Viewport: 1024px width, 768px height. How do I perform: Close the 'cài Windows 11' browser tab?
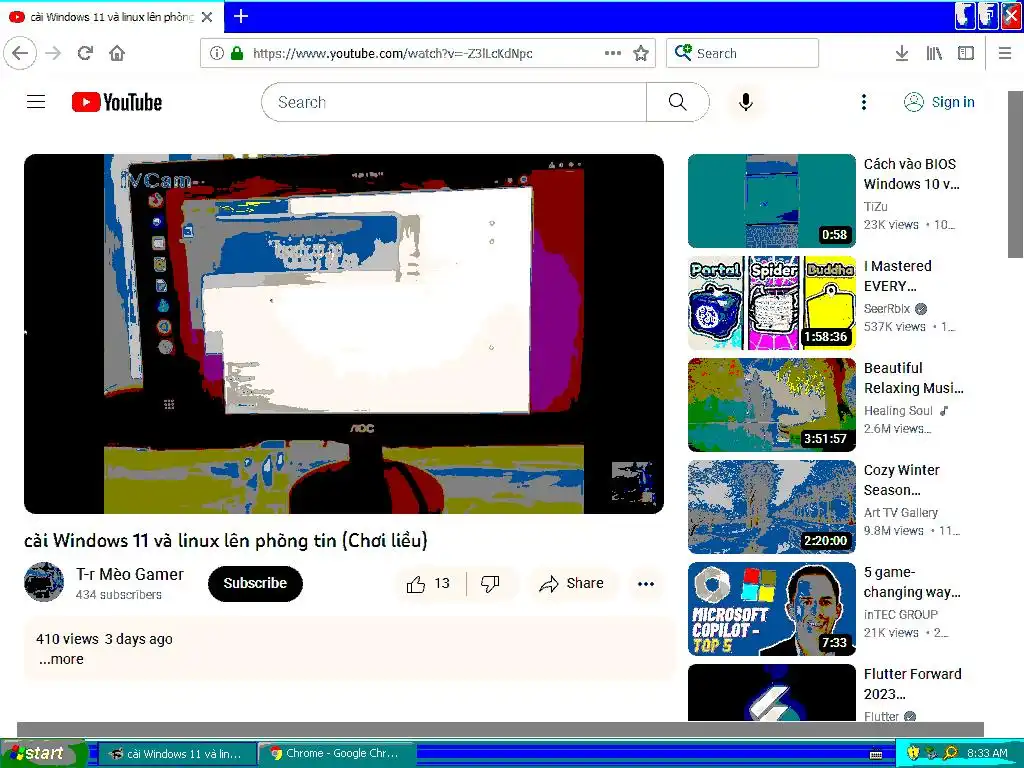(x=207, y=17)
